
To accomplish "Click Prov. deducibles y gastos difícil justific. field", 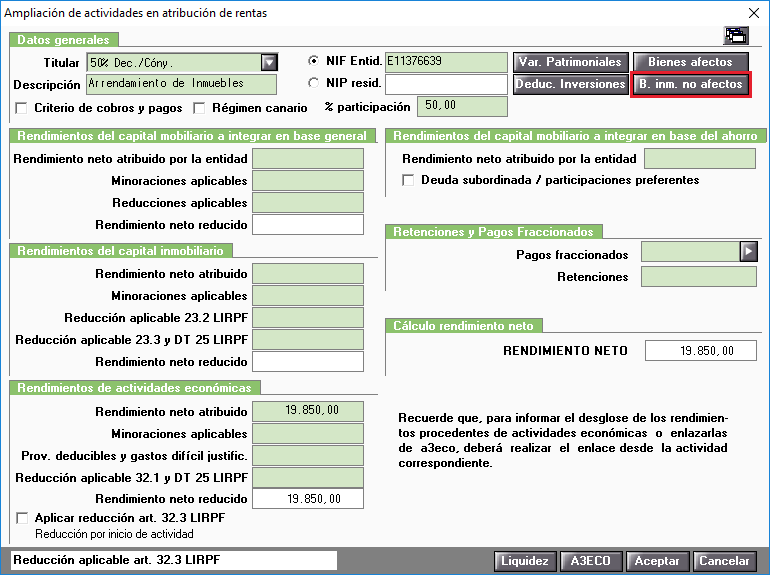I will pos(308,456).
